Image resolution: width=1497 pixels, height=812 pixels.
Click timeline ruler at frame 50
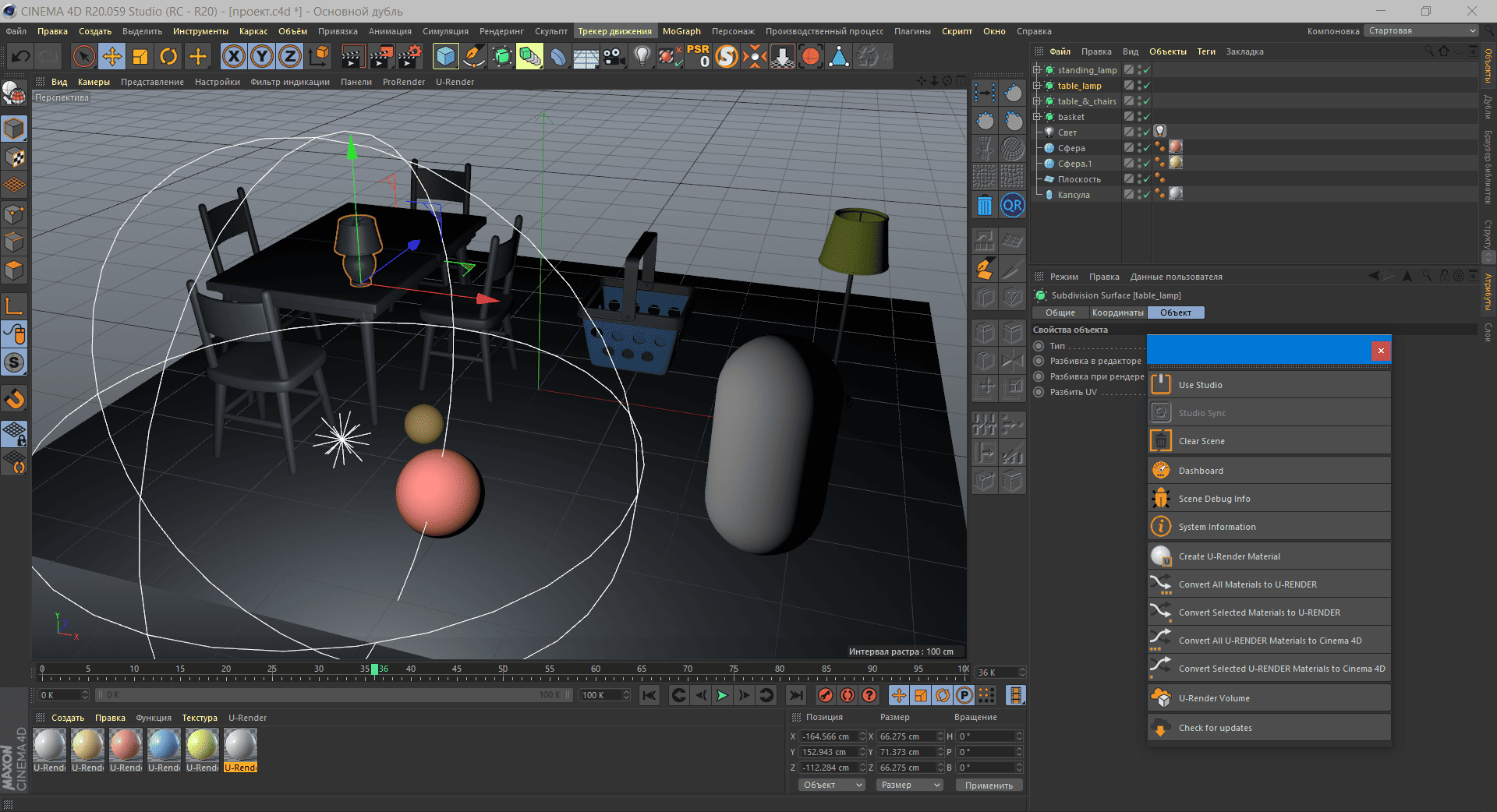[x=503, y=670]
